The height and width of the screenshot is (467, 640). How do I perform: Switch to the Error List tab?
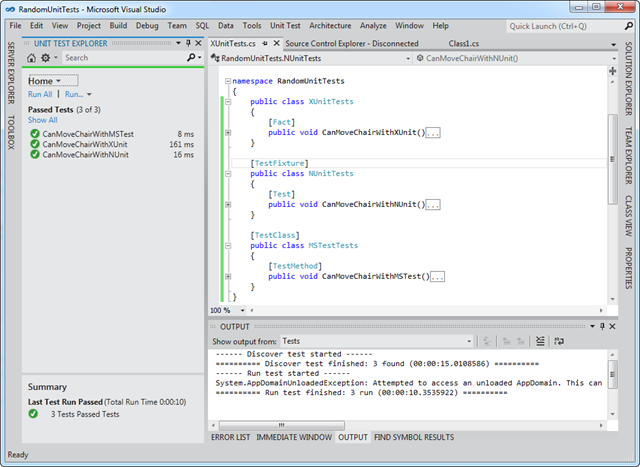pyautogui.click(x=230, y=437)
